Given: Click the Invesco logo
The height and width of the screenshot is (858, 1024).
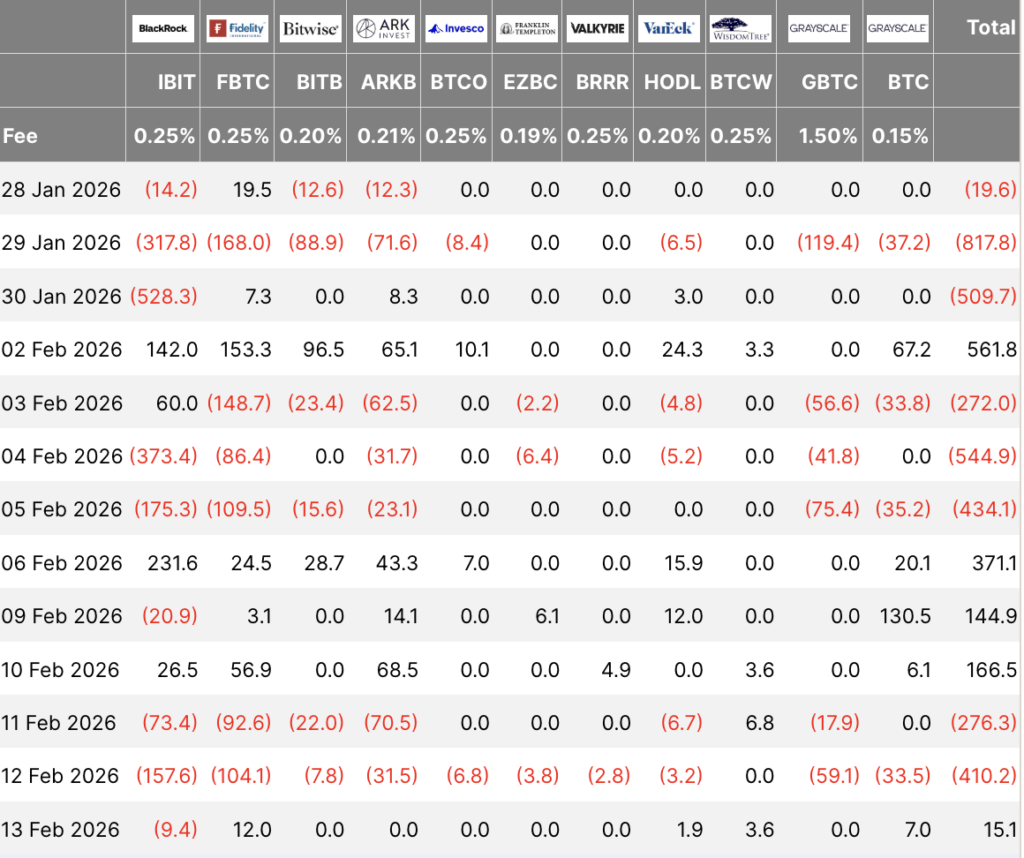Looking at the screenshot, I should (x=456, y=28).
